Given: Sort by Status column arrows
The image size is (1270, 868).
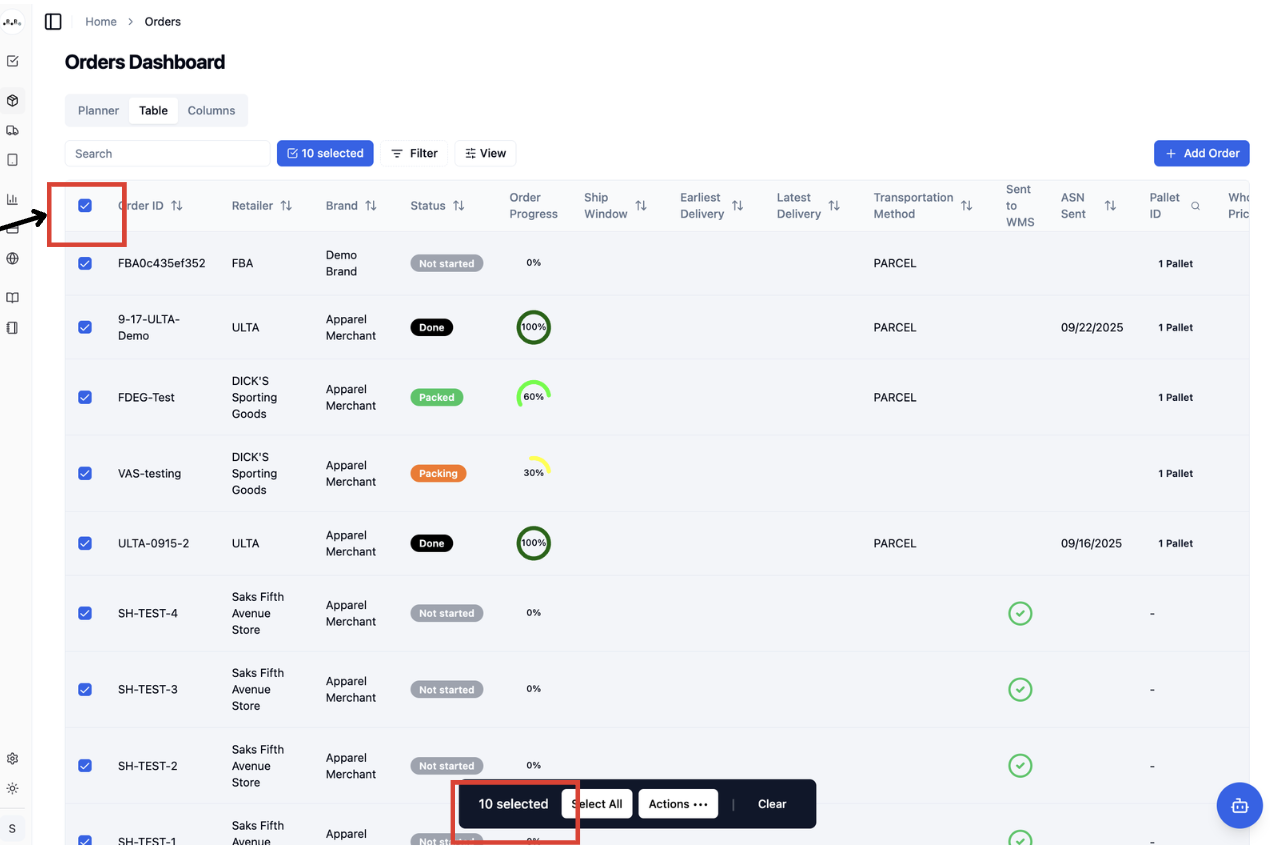Looking at the screenshot, I should click(459, 206).
